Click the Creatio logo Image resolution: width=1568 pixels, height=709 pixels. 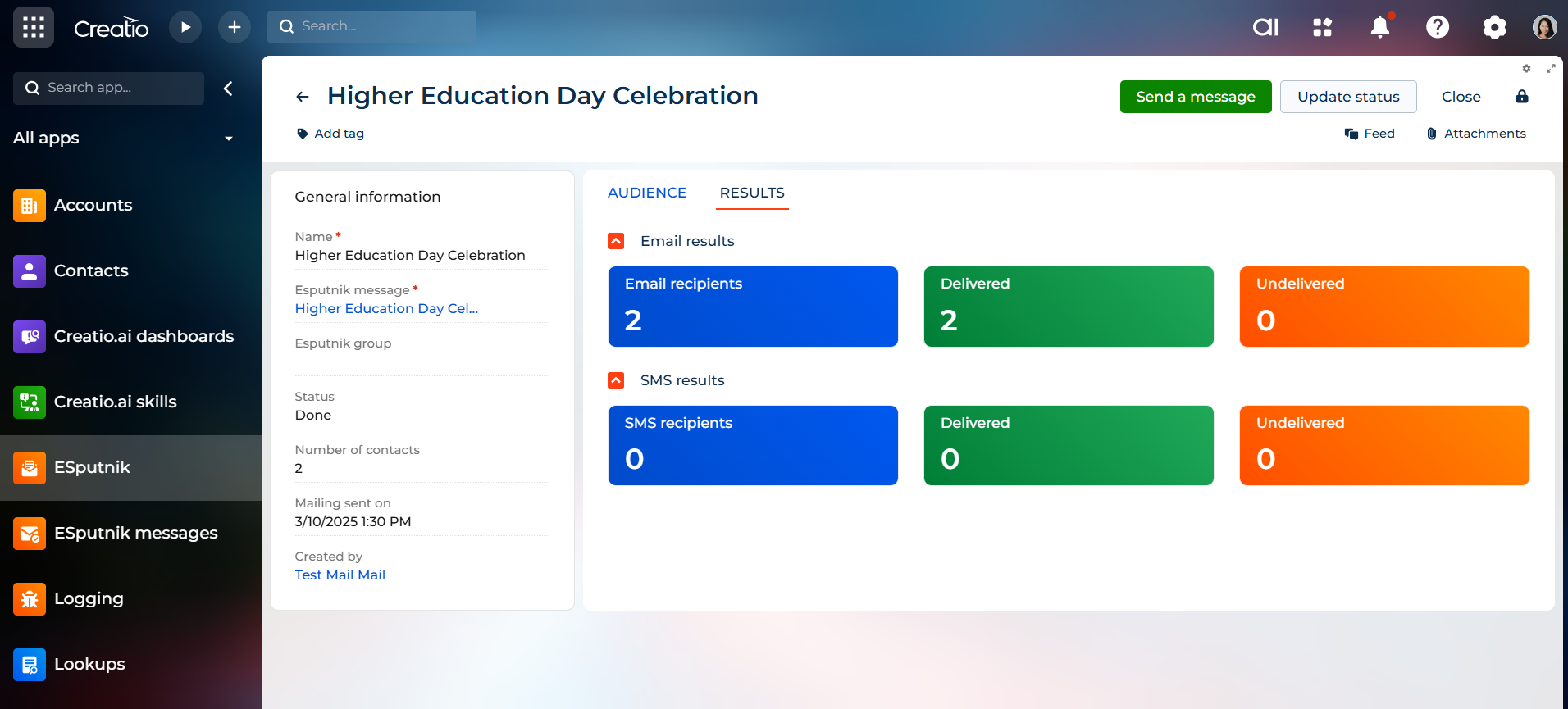[x=111, y=28]
